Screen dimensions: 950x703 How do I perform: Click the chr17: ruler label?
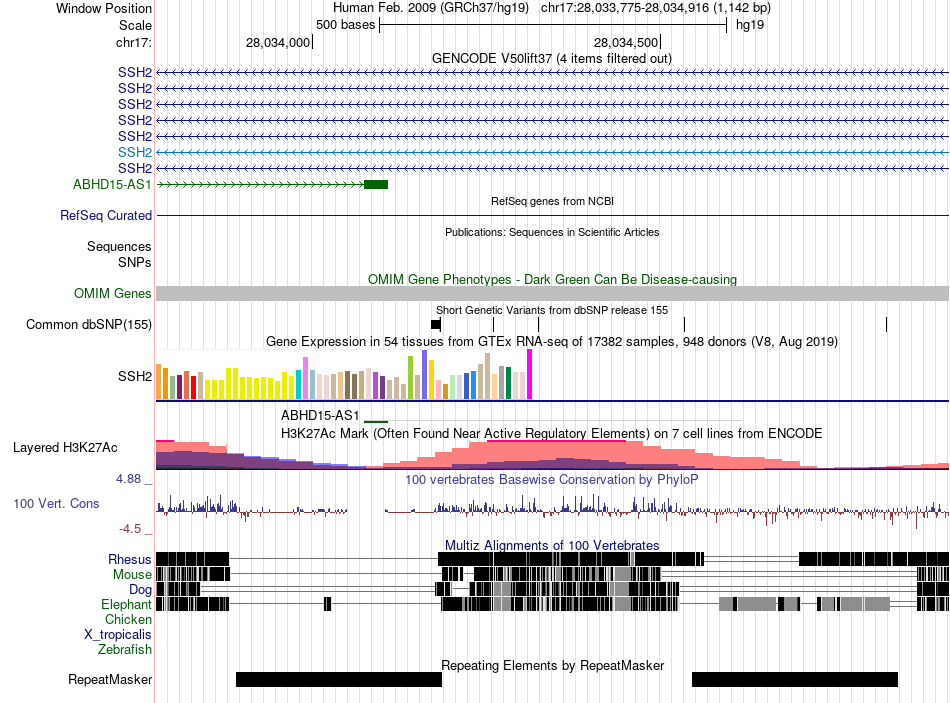pos(133,42)
